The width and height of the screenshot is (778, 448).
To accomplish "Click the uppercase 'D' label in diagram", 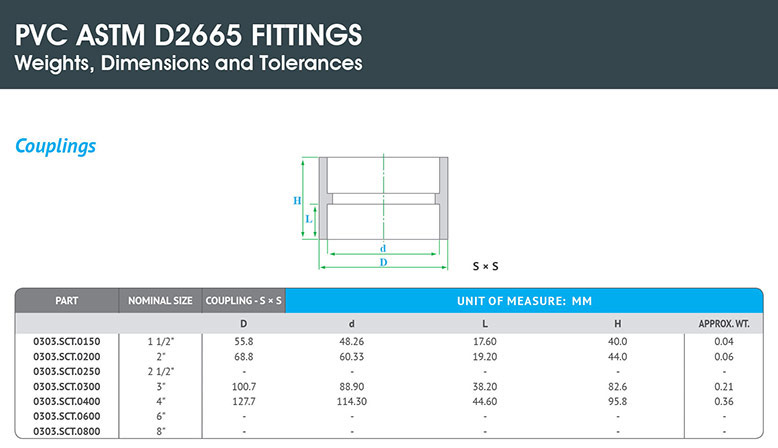I will pos(383,262).
